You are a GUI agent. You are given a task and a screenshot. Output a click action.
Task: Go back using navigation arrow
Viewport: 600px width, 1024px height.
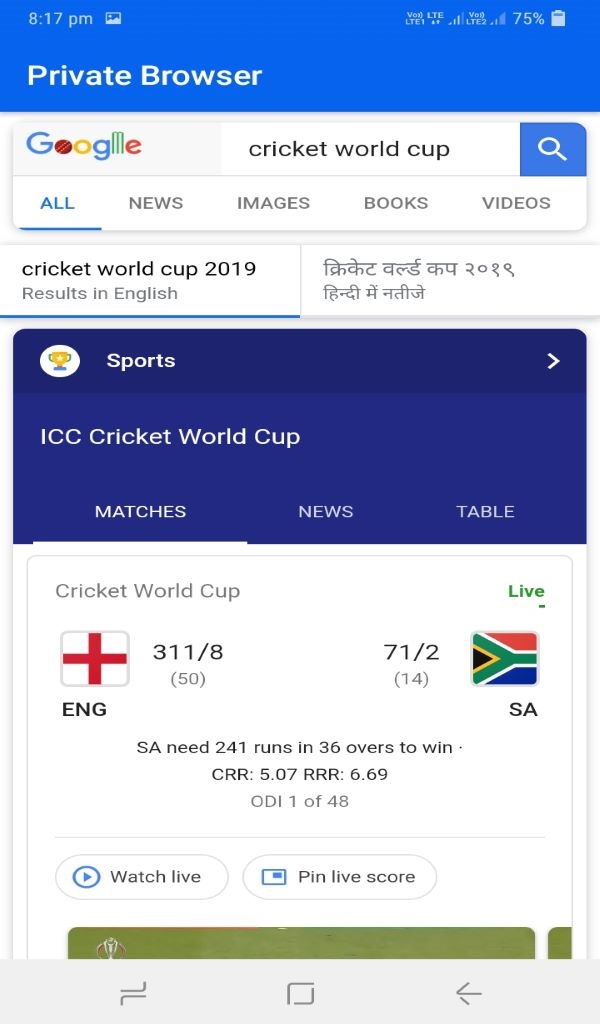pos(468,993)
